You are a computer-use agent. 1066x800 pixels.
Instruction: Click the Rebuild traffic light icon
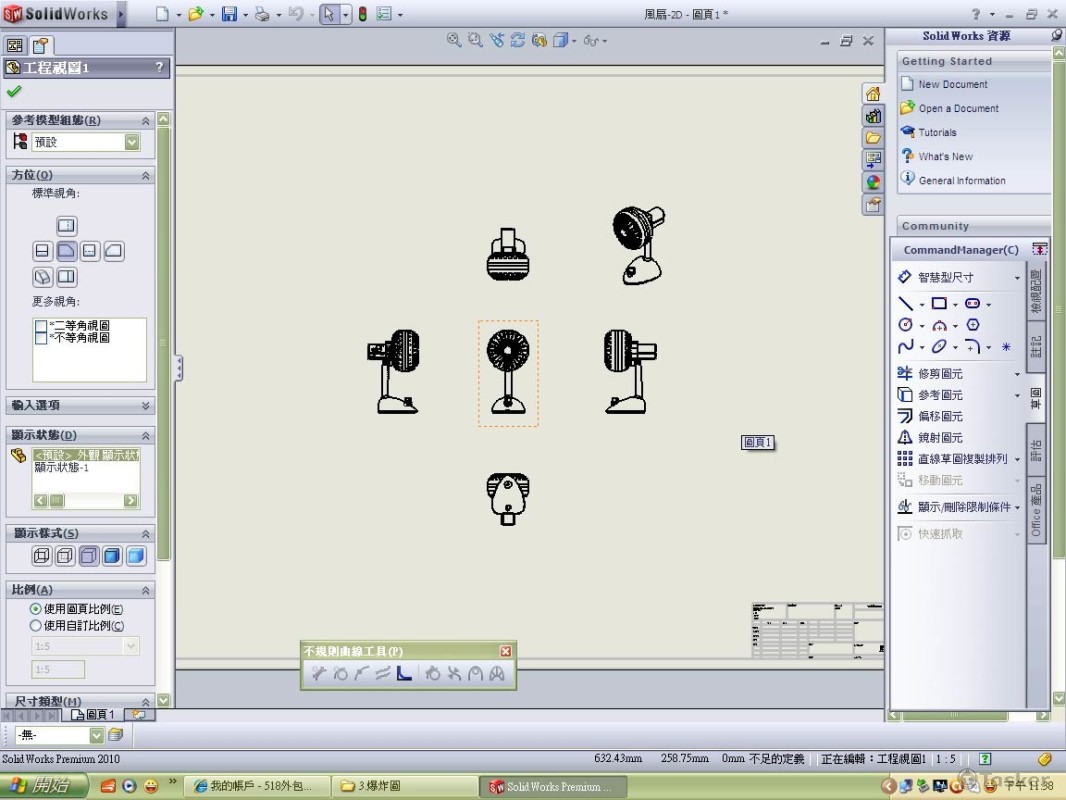pyautogui.click(x=362, y=14)
